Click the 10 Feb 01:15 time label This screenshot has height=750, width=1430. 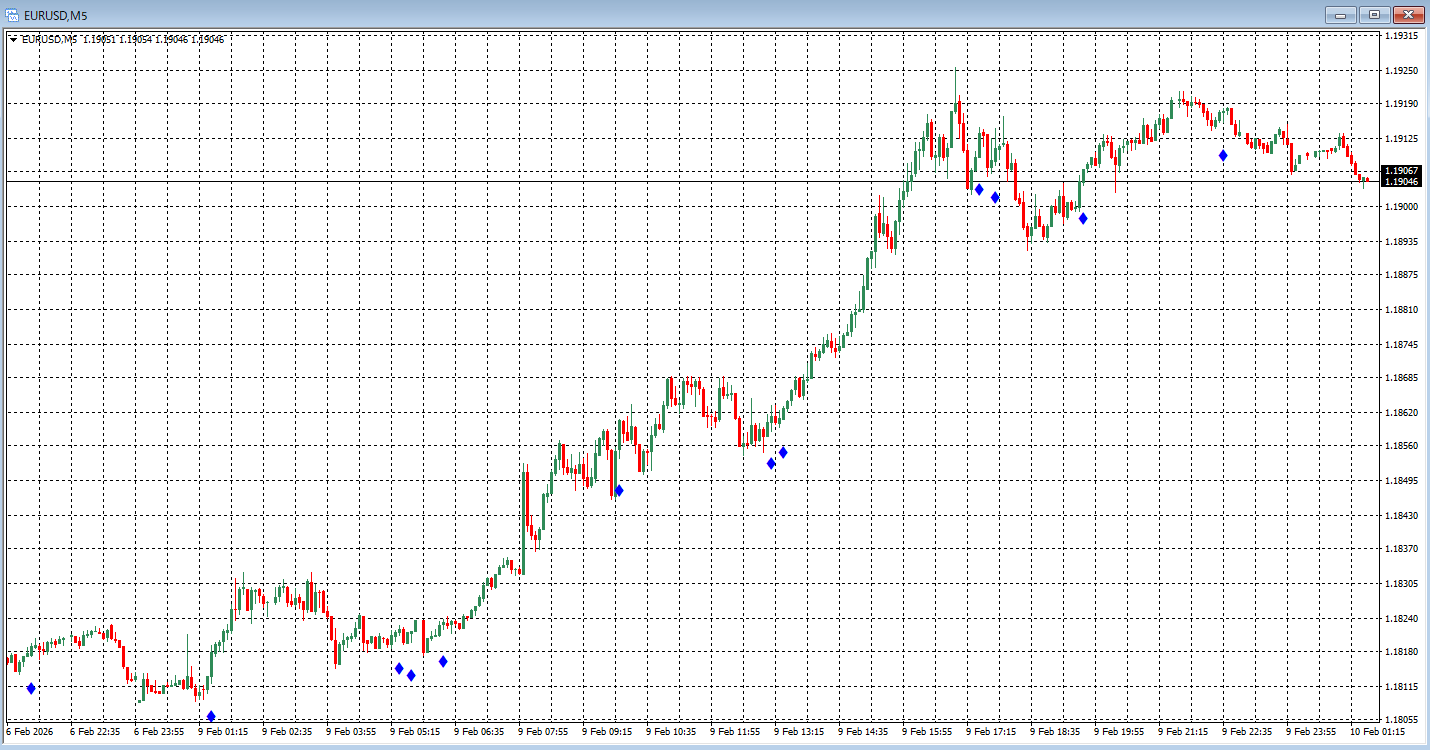tap(1377, 732)
